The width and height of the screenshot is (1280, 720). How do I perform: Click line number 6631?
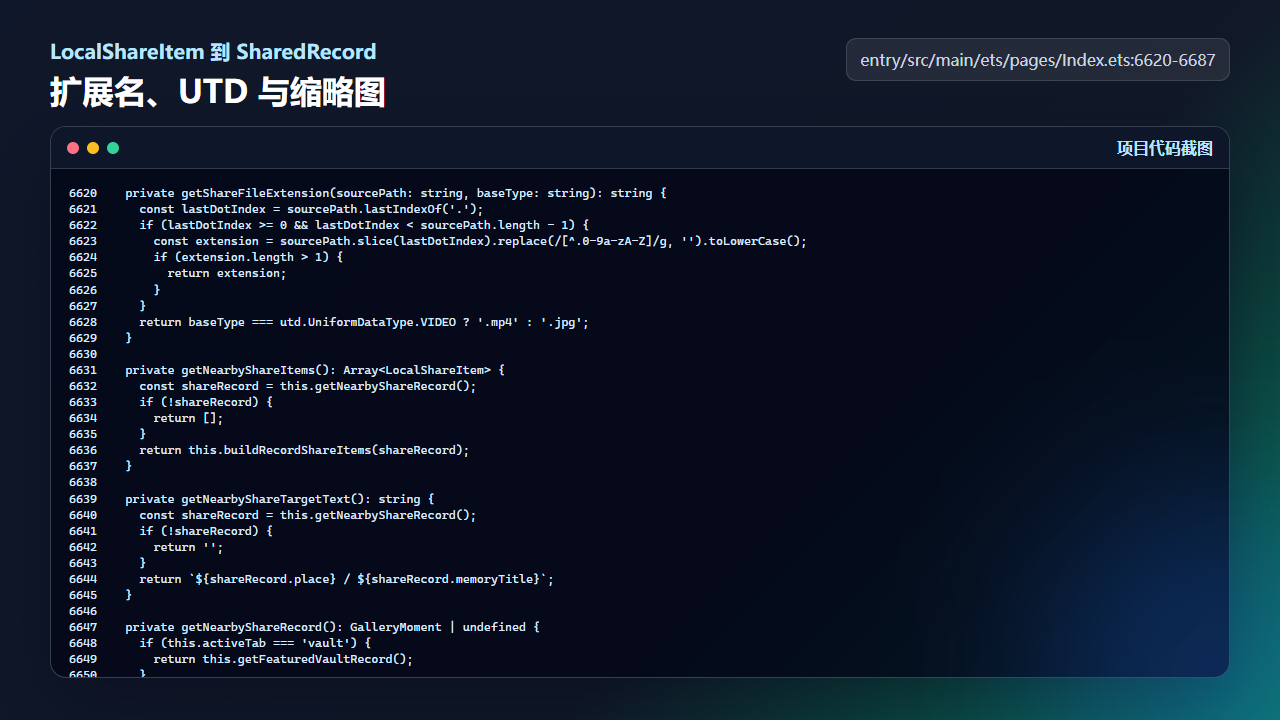[x=83, y=370]
